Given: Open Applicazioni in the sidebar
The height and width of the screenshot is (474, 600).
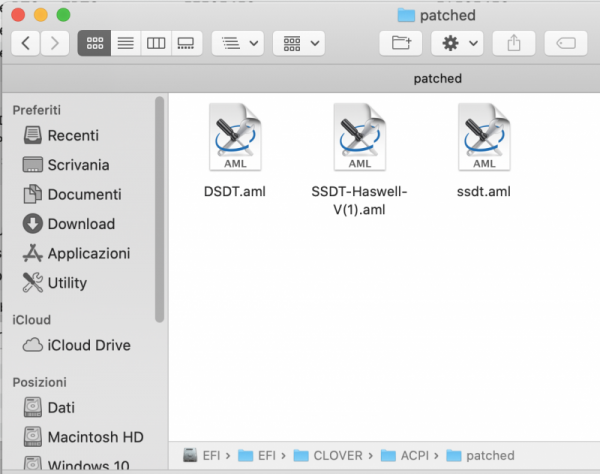Looking at the screenshot, I should (88, 253).
